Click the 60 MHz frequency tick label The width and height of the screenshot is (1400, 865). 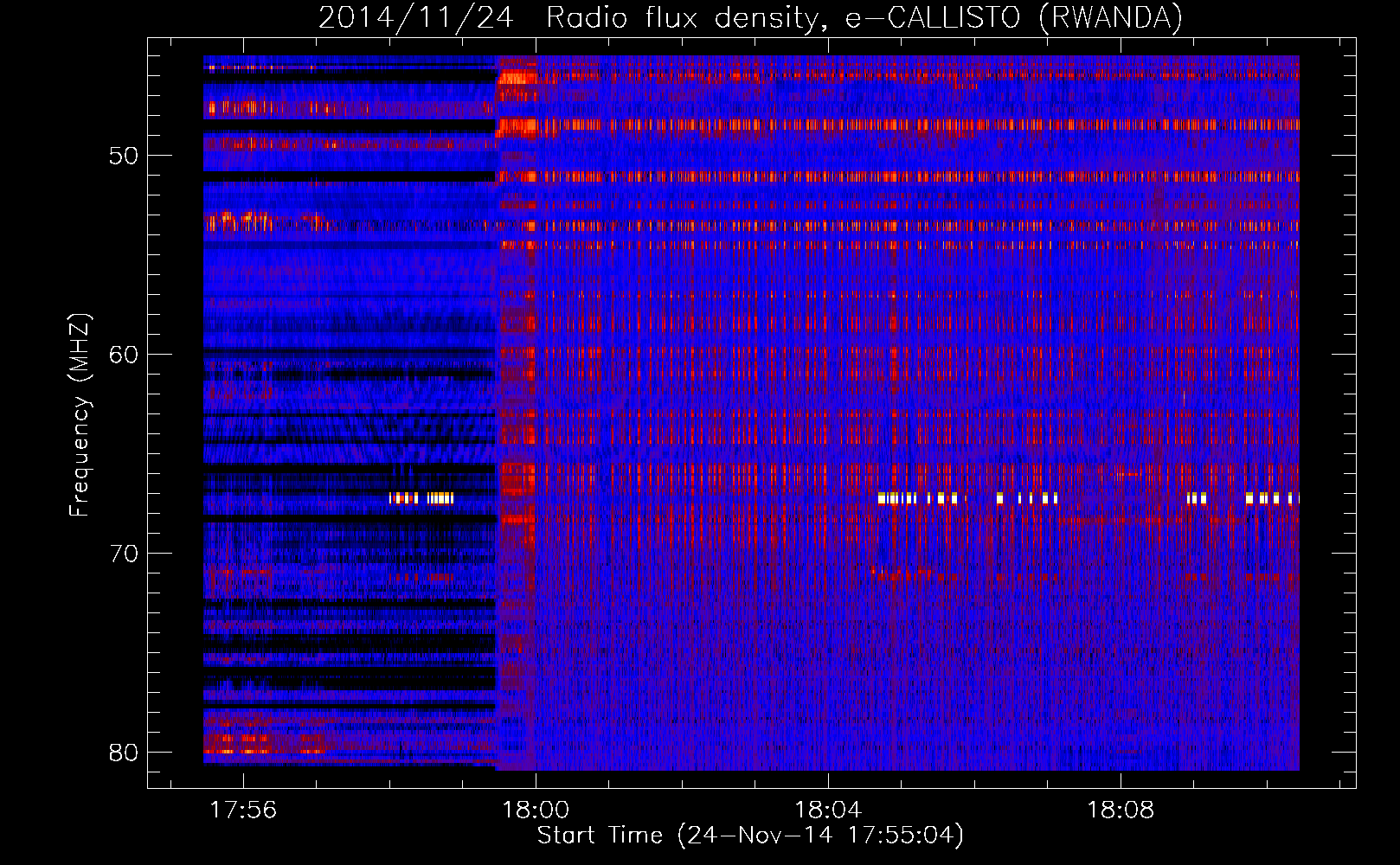(124, 355)
